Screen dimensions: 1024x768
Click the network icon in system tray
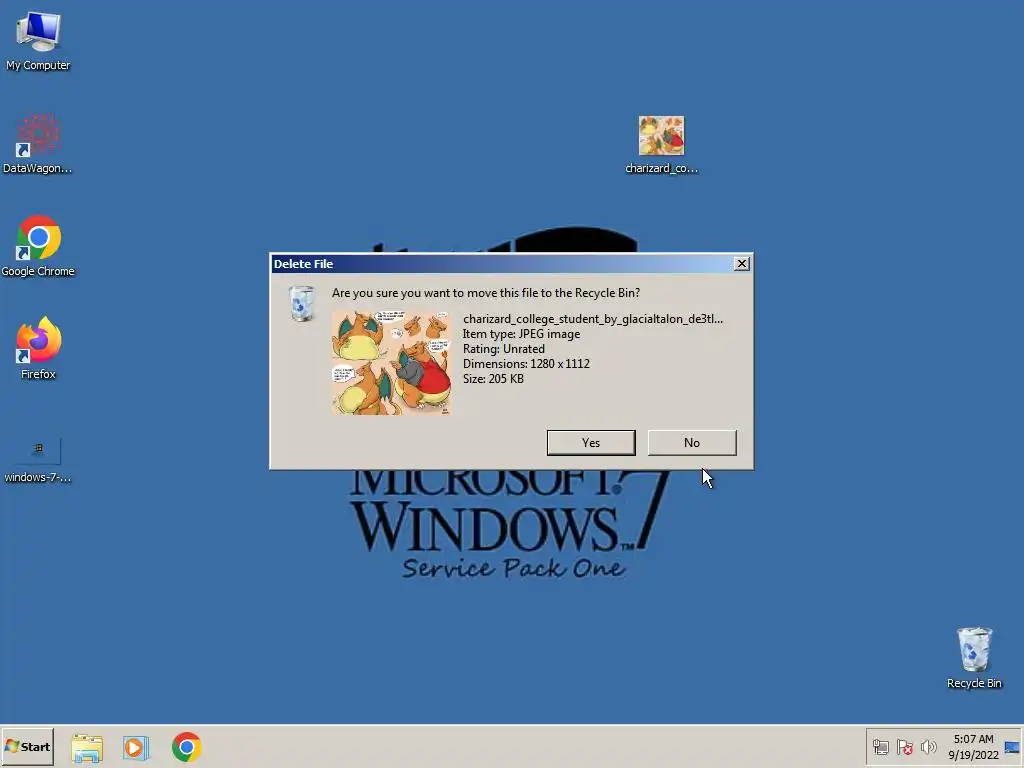(x=880, y=747)
